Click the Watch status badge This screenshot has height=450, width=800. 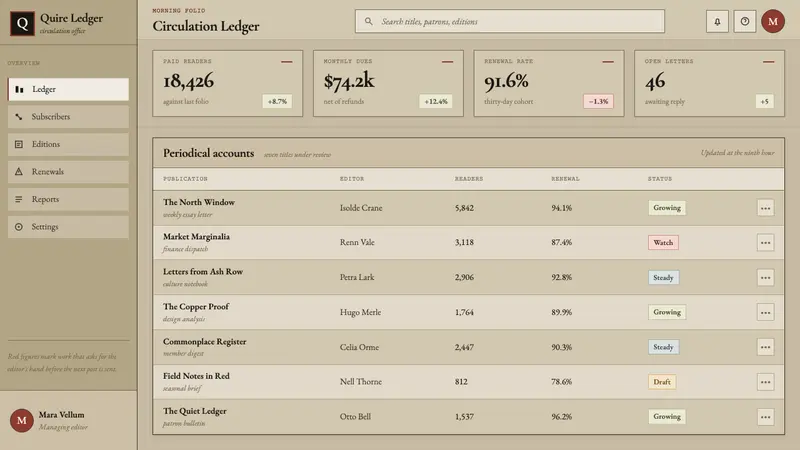[x=663, y=243]
